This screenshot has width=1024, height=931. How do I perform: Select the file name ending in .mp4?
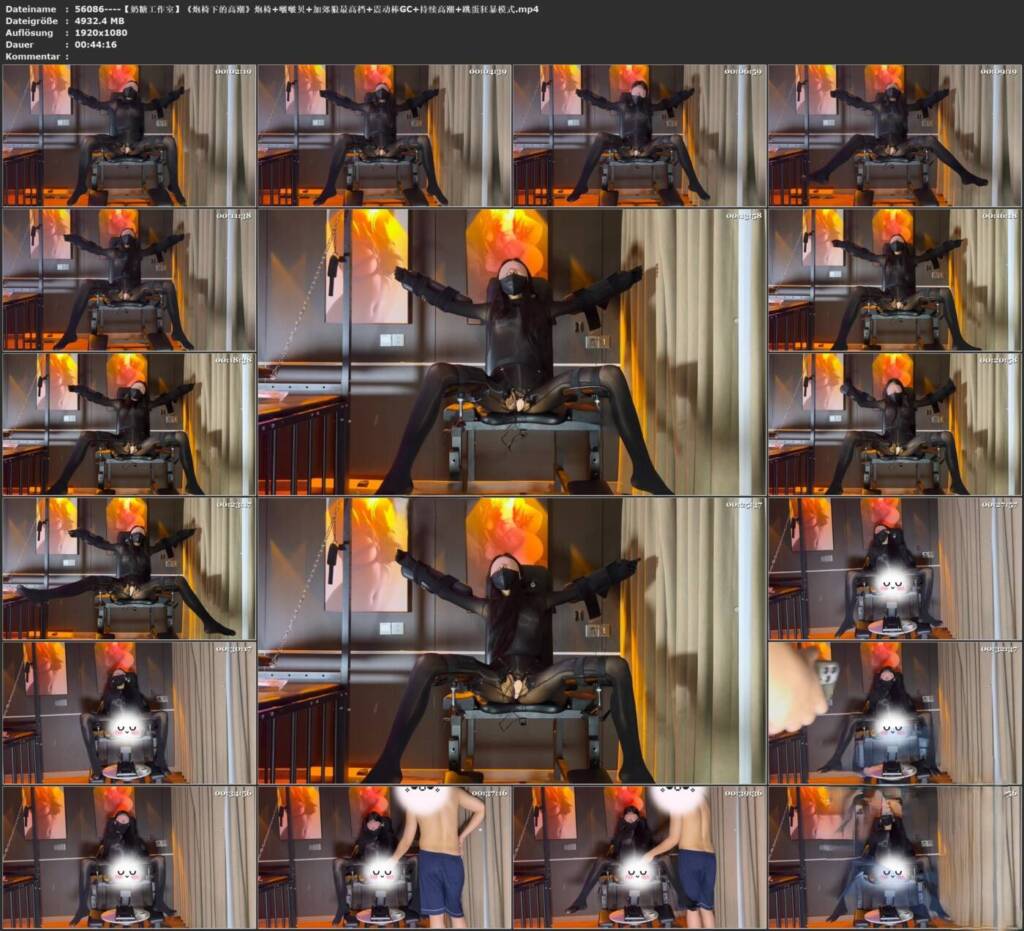click(307, 9)
